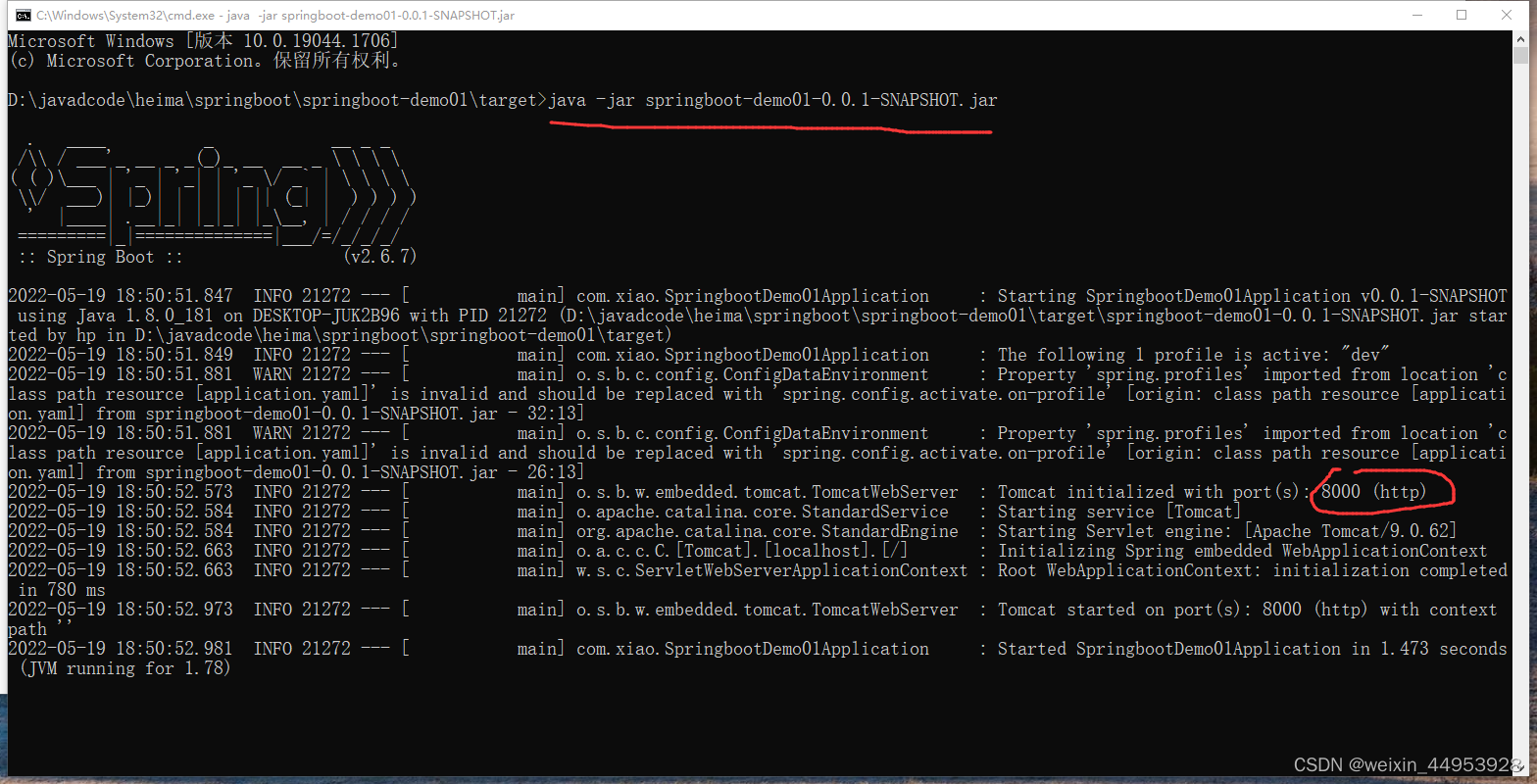Click the version text '(v2.6.7)'

(380, 257)
